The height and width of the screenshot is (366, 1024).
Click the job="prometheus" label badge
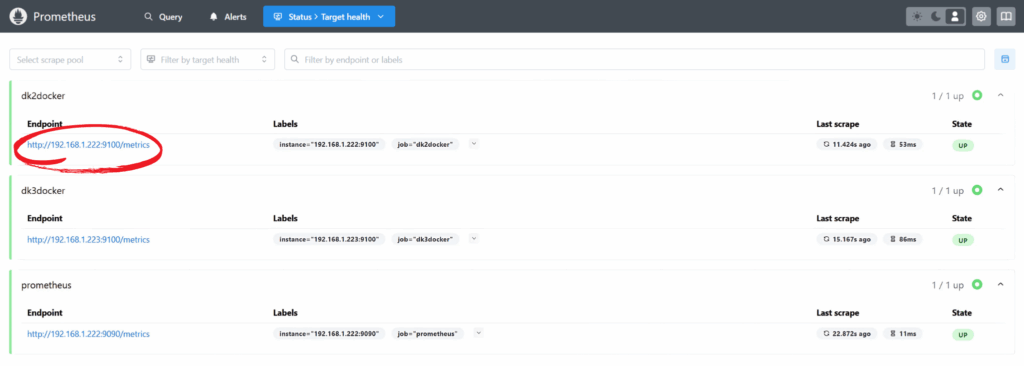click(428, 333)
